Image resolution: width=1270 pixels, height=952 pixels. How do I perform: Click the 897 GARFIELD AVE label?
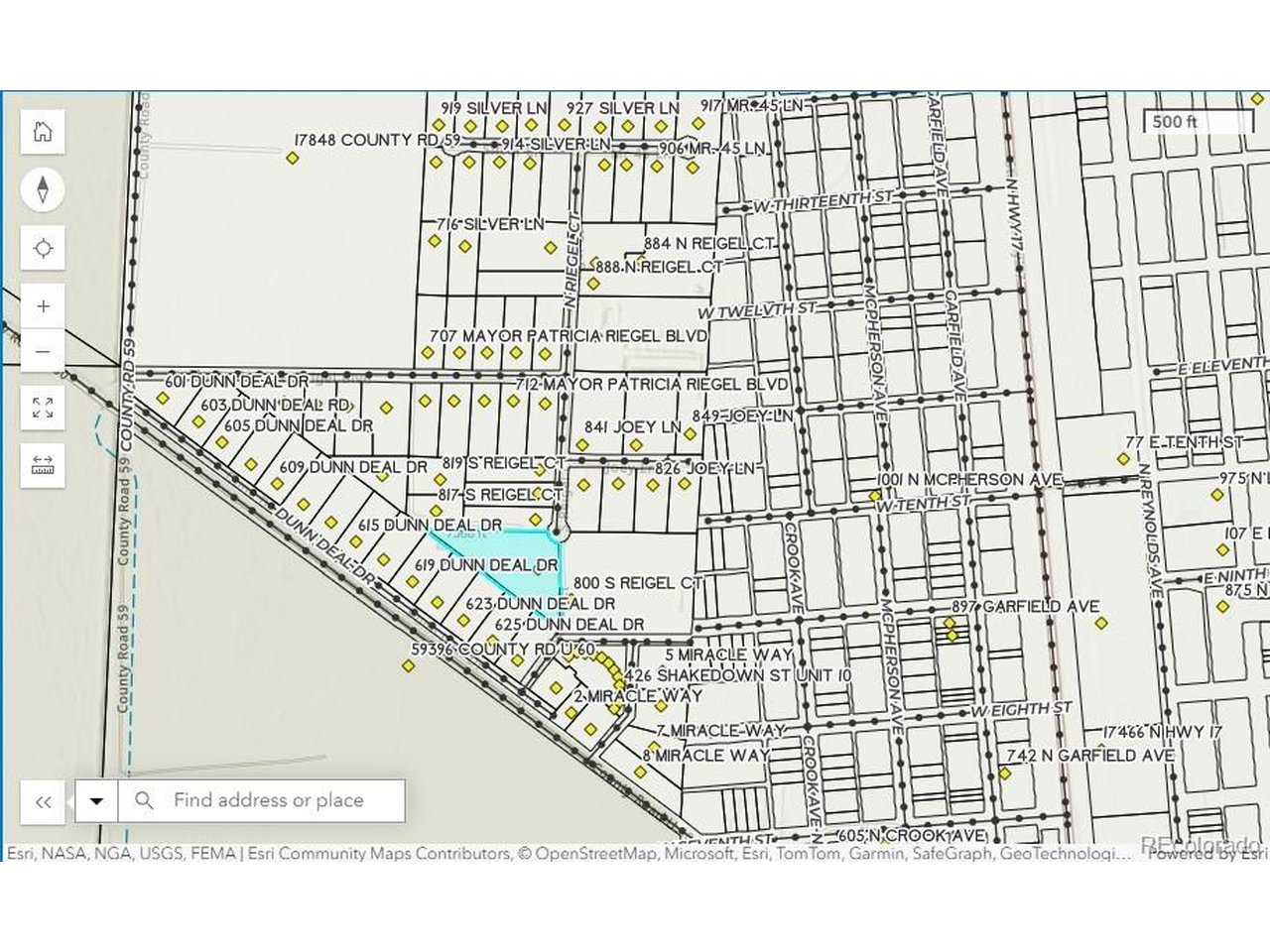pyautogui.click(x=1025, y=606)
